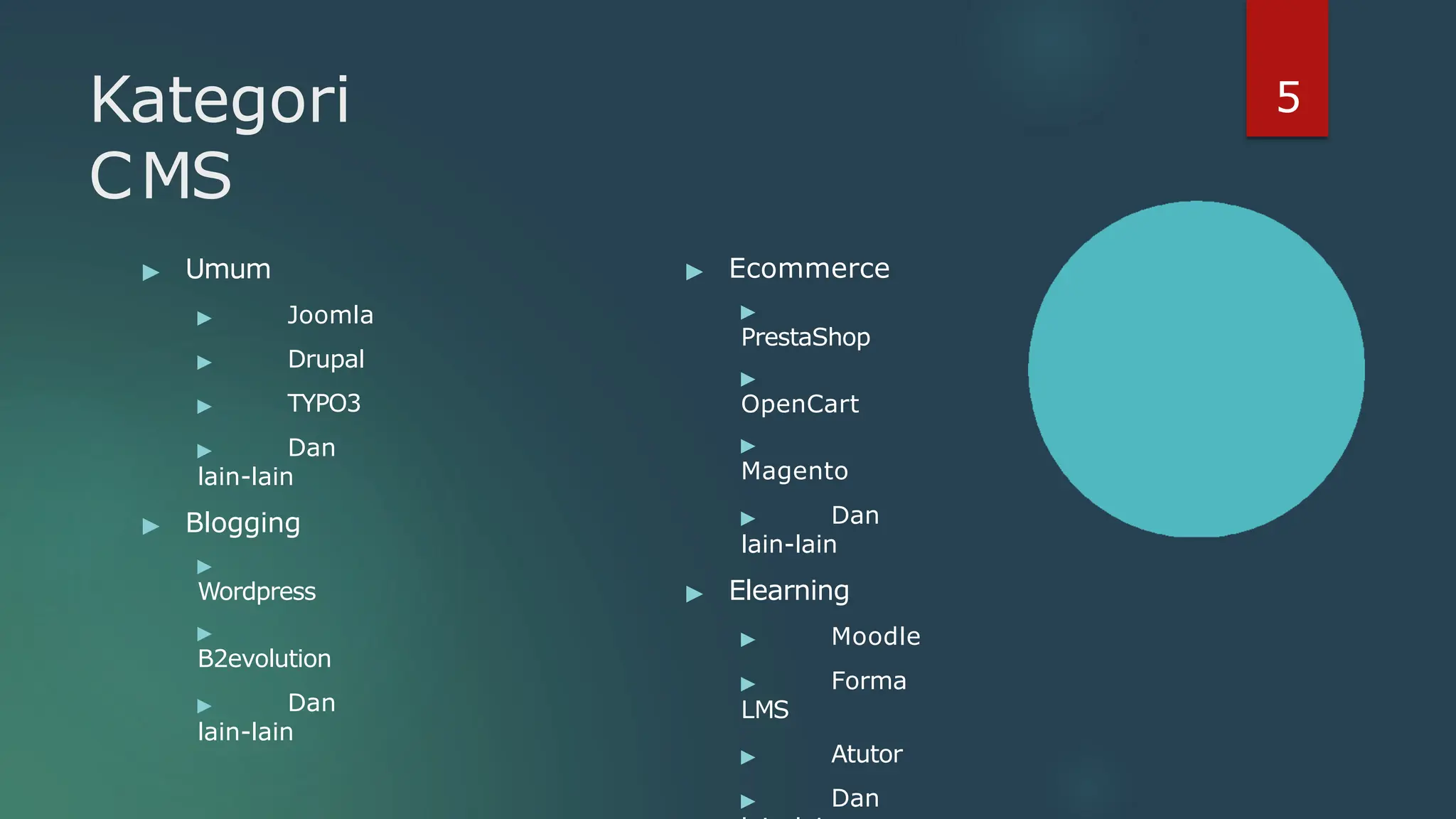Click the Forma LMS list entry
The height and width of the screenshot is (819, 1456).
(824, 695)
